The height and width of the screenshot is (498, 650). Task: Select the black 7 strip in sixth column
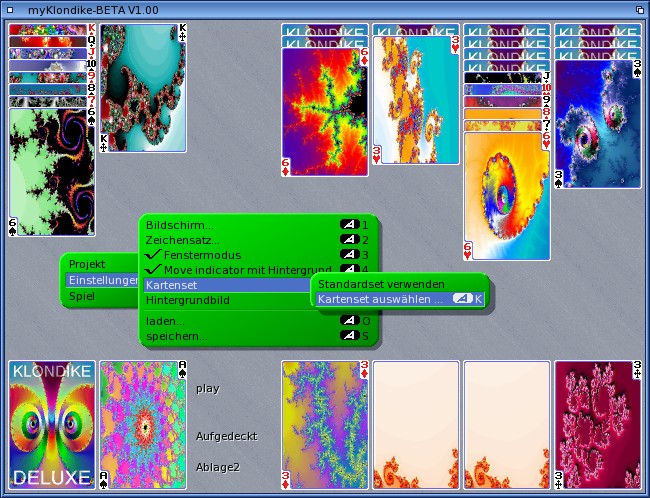507,126
